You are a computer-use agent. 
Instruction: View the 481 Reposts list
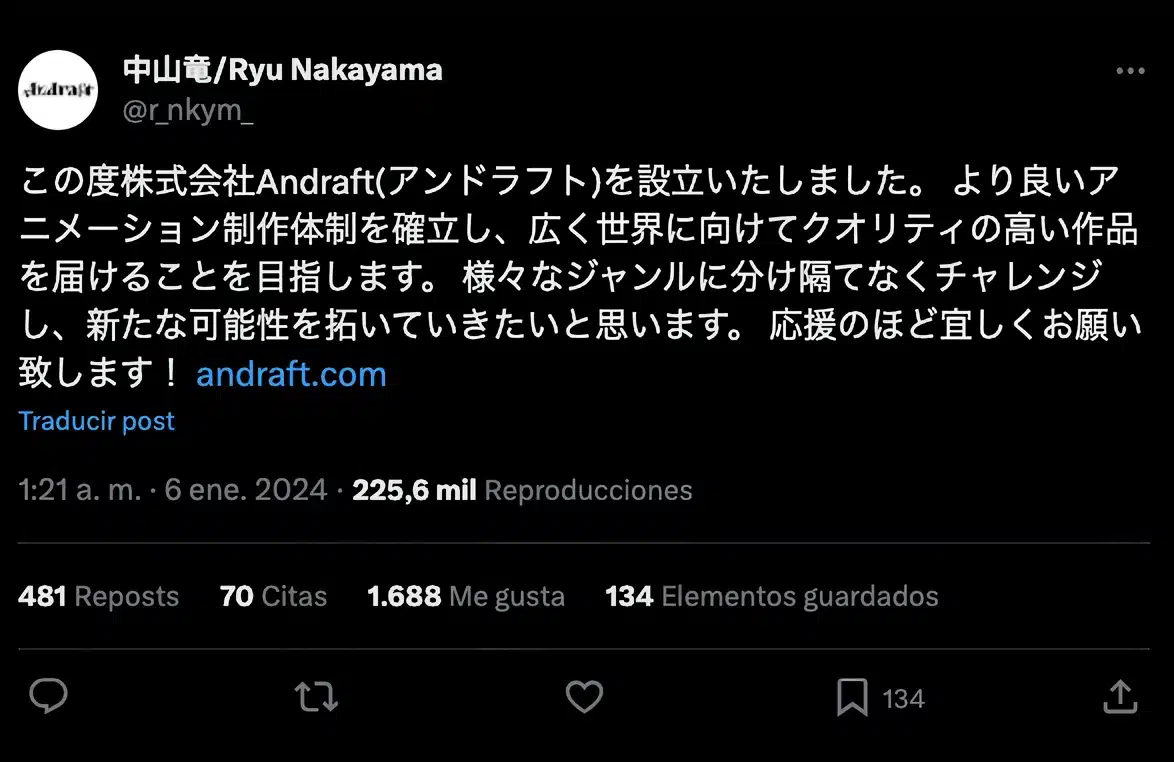[99, 597]
